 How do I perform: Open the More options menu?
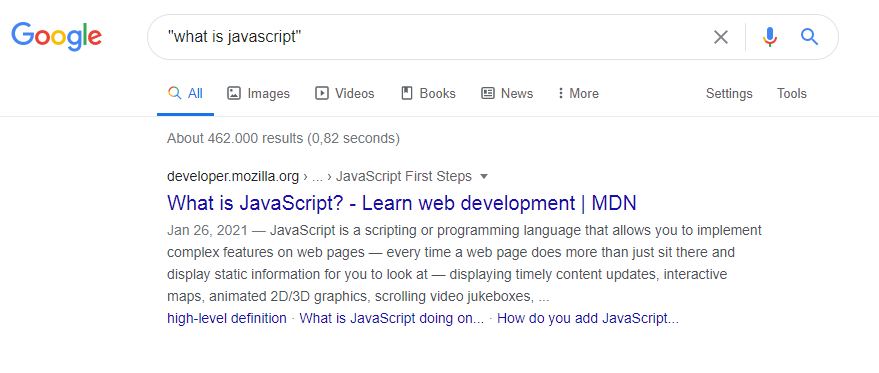[x=578, y=93]
